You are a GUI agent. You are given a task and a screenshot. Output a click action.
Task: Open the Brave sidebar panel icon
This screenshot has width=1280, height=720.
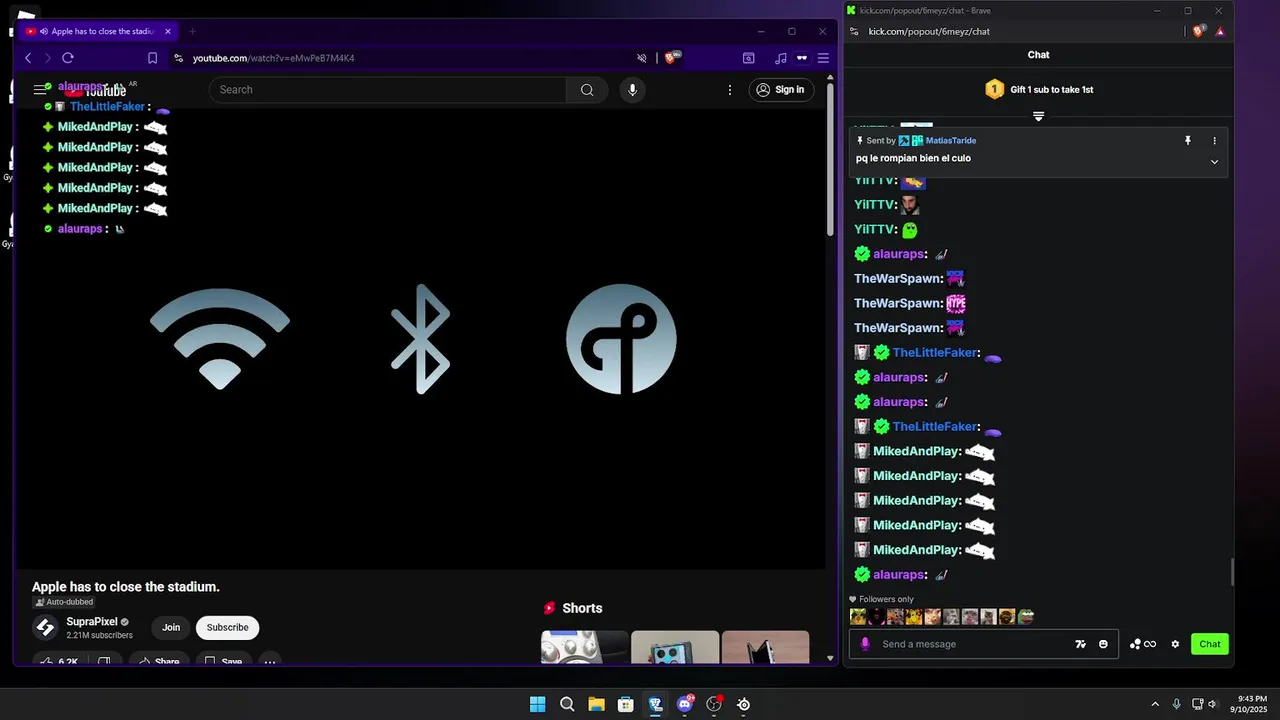748,58
